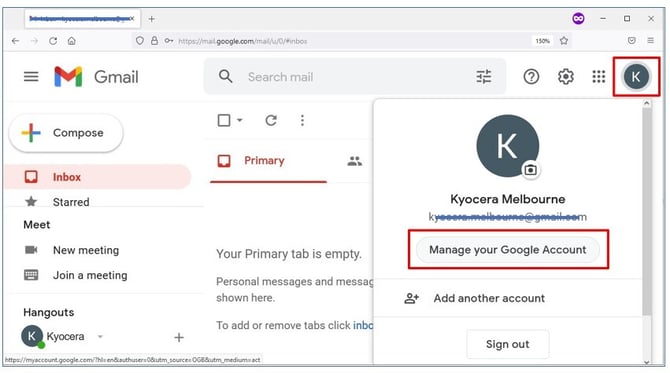The width and height of the screenshot is (670, 373).
Task: Click 'Your Primary tab is empty.' text
Action: click(x=289, y=254)
